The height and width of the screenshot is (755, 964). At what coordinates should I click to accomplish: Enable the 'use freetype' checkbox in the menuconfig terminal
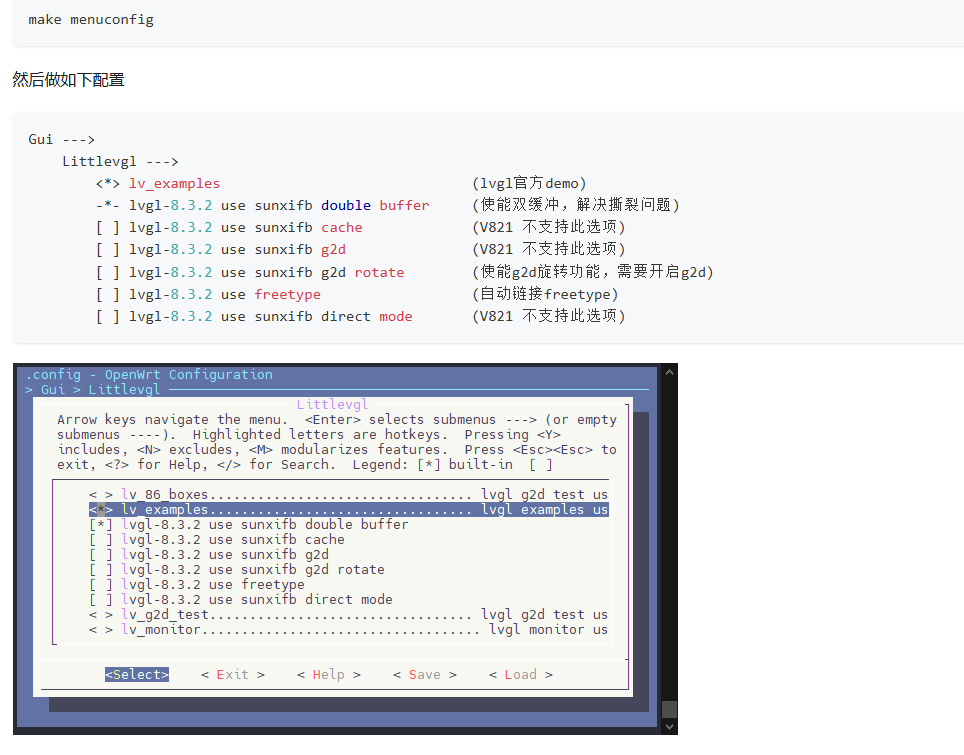pos(101,585)
